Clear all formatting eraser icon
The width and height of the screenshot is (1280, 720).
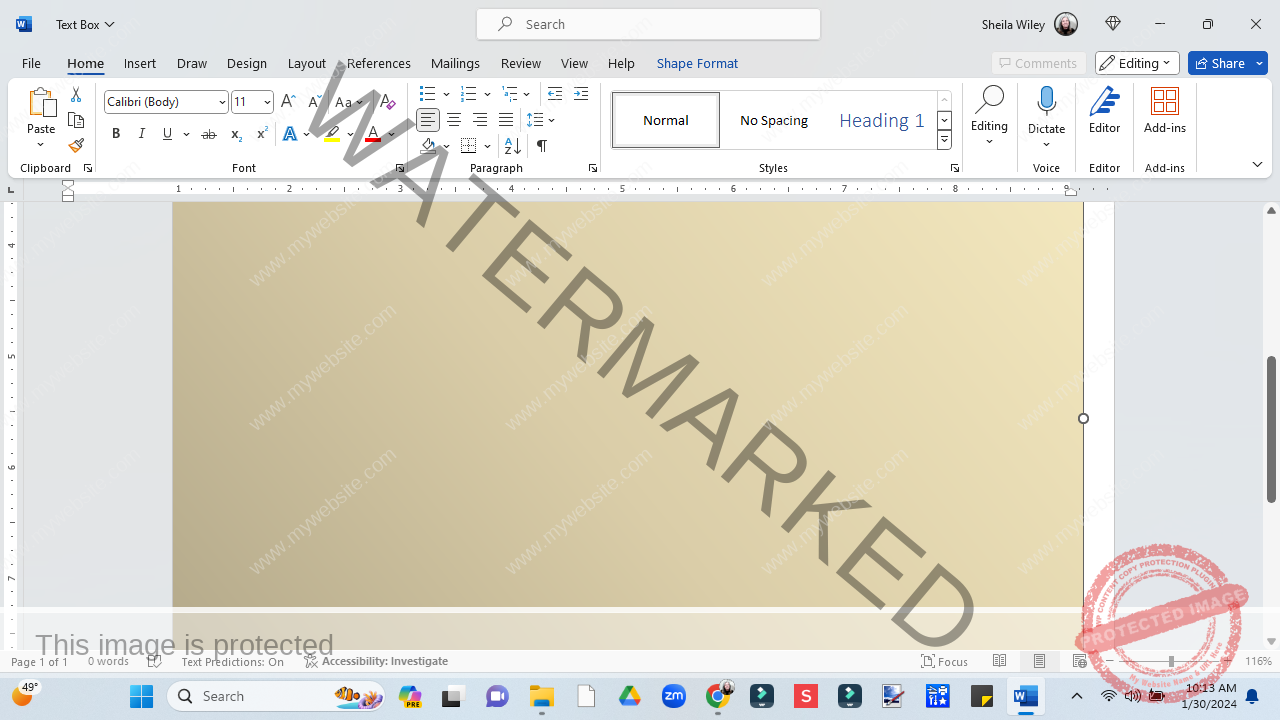coord(387,101)
